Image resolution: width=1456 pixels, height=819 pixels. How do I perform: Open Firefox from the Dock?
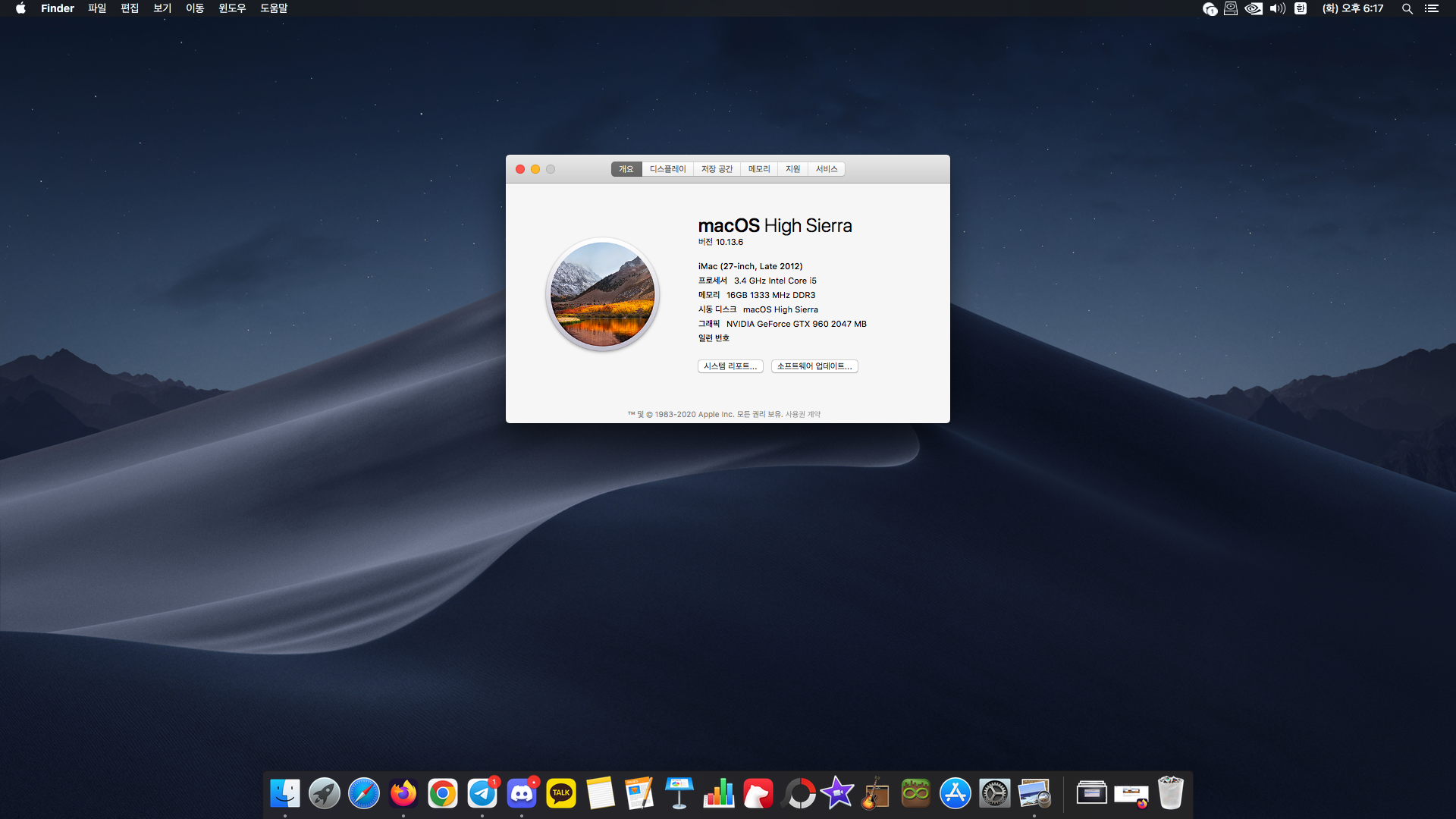[x=403, y=794]
